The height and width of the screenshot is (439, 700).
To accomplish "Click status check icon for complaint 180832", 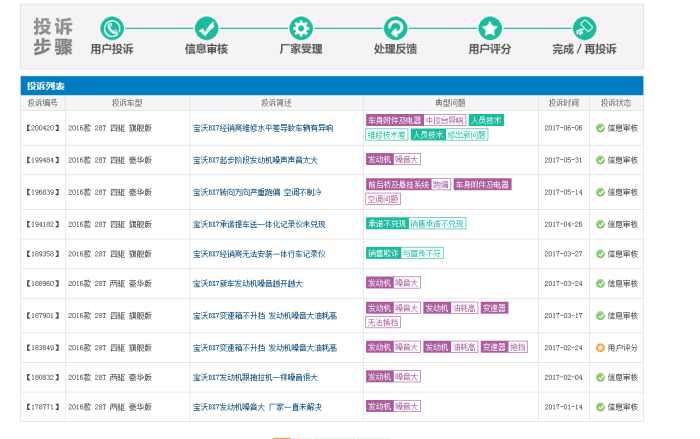I will pyautogui.click(x=600, y=377).
